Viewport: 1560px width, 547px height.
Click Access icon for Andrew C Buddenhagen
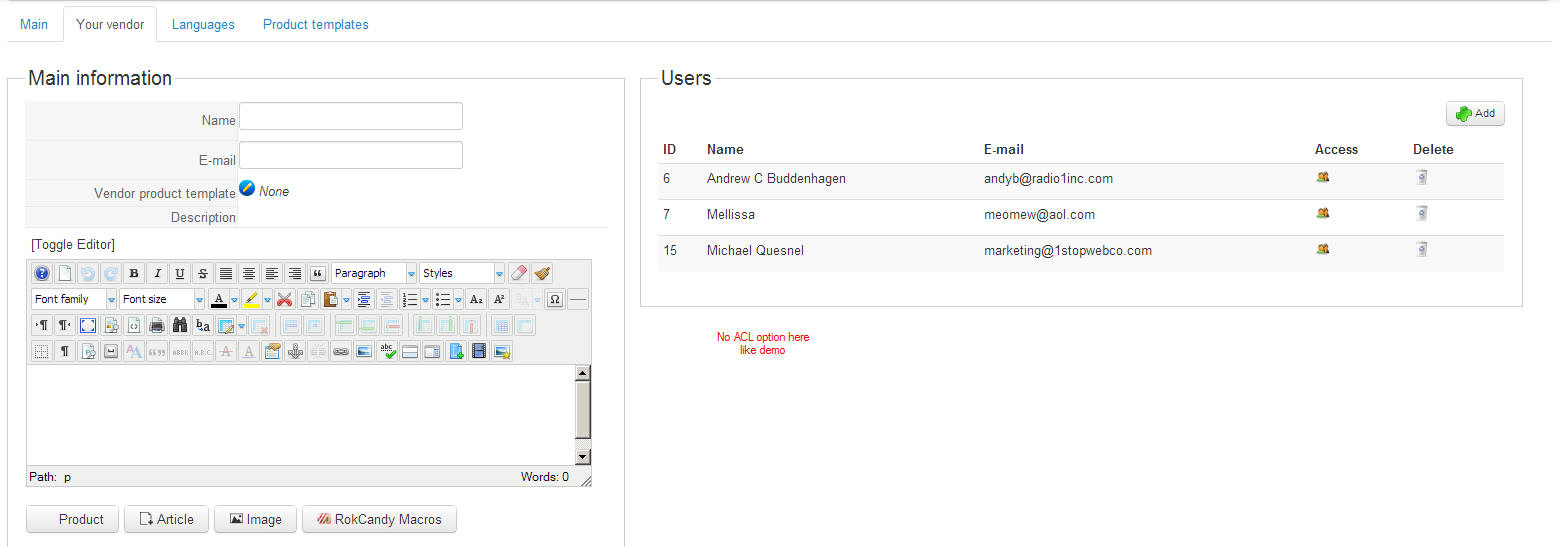point(1323,177)
